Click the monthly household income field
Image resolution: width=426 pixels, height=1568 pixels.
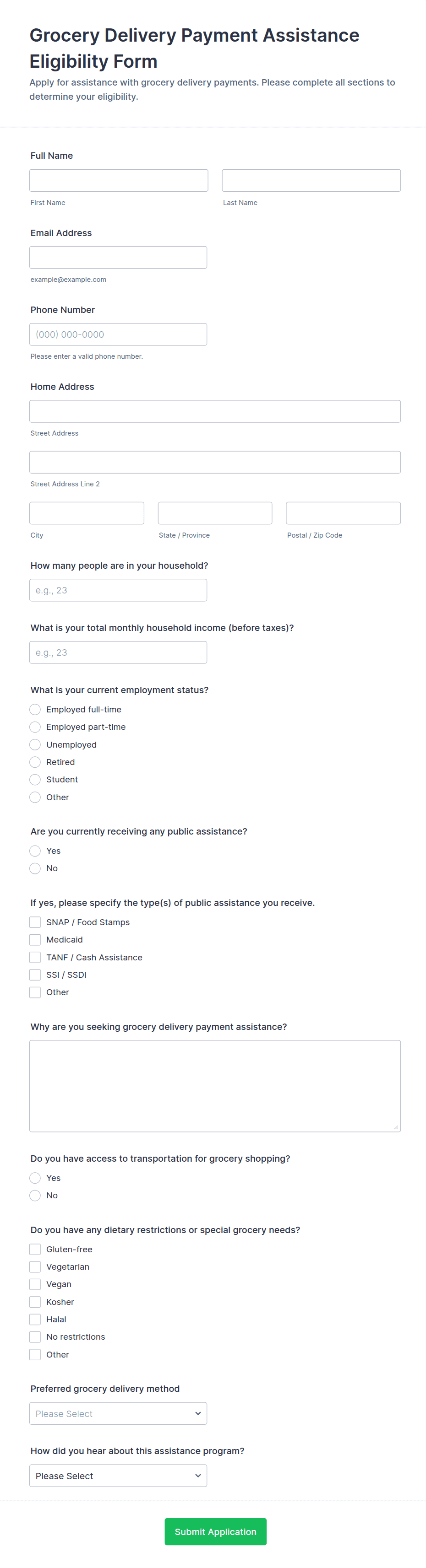click(x=118, y=652)
